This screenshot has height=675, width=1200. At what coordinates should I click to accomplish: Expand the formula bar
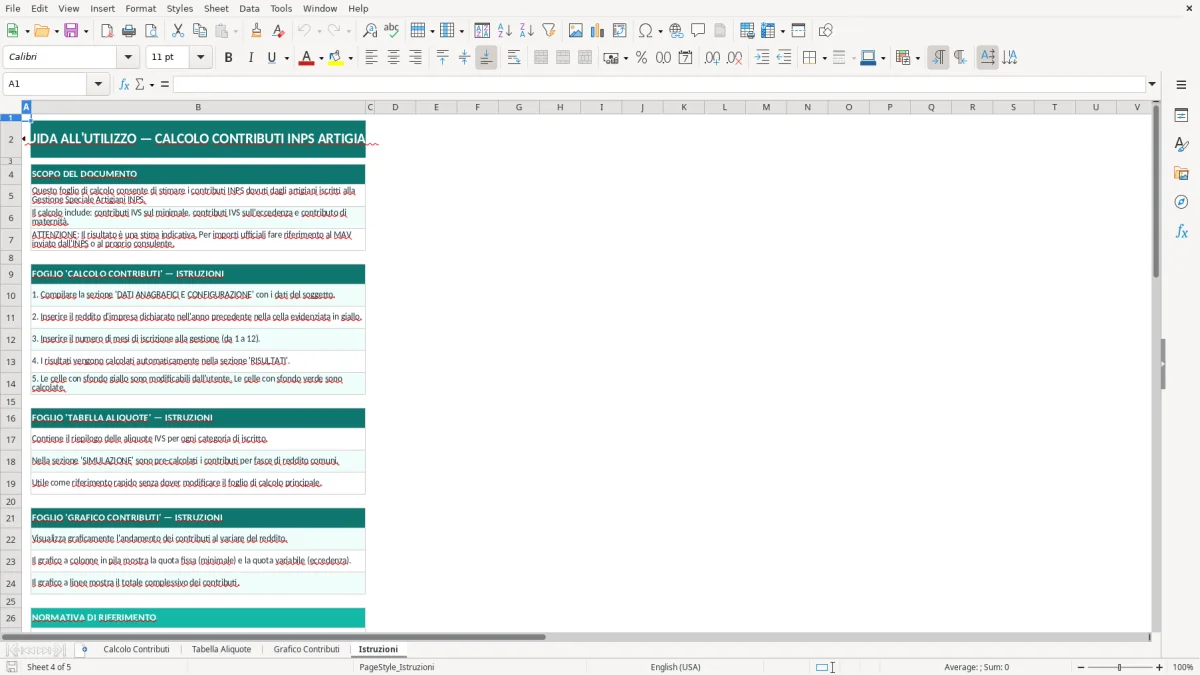coord(1152,84)
